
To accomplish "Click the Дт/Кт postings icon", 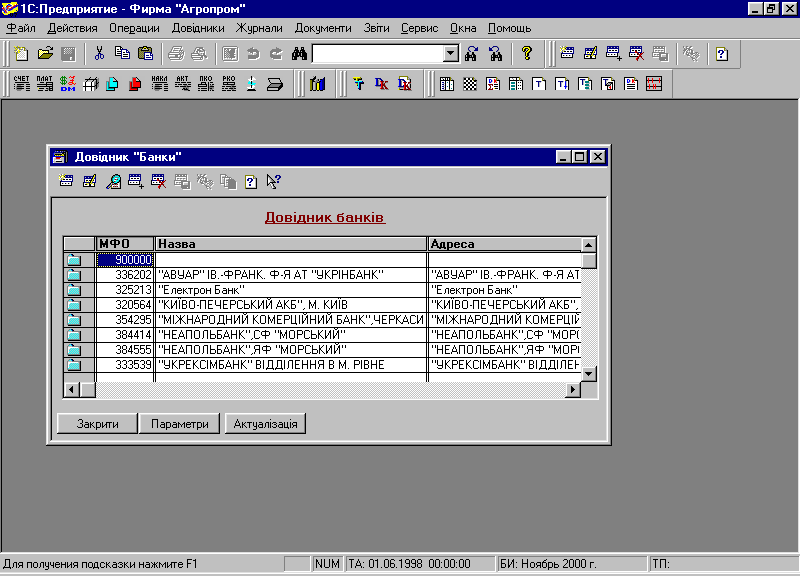I will pyautogui.click(x=381, y=84).
